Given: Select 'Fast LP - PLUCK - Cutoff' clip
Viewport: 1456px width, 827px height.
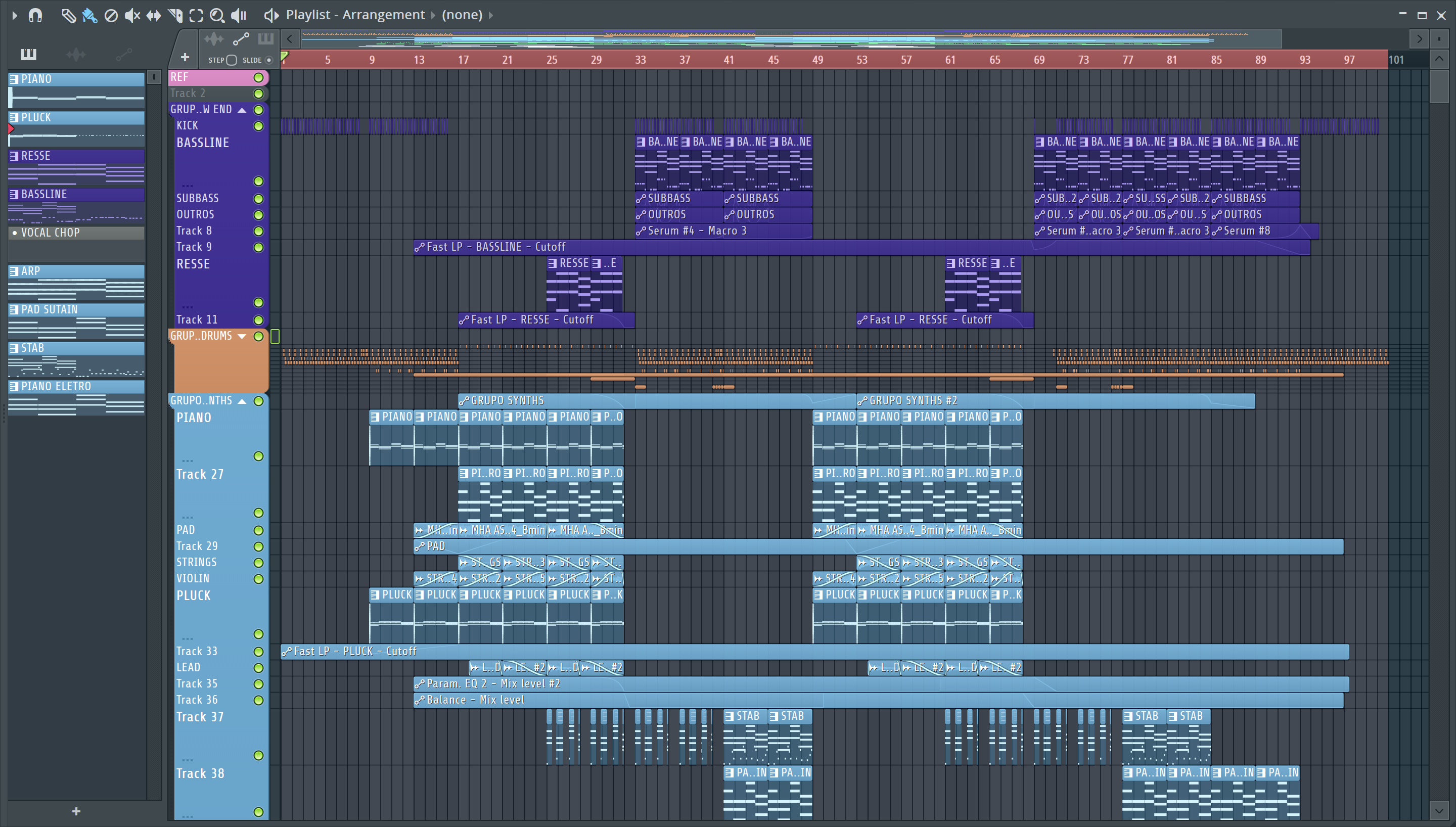Looking at the screenshot, I should (x=814, y=652).
